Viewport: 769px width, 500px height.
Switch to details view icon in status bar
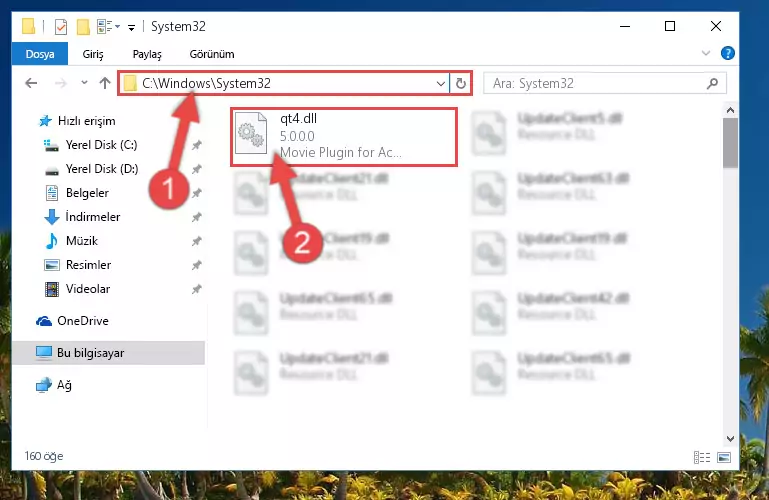click(x=702, y=457)
